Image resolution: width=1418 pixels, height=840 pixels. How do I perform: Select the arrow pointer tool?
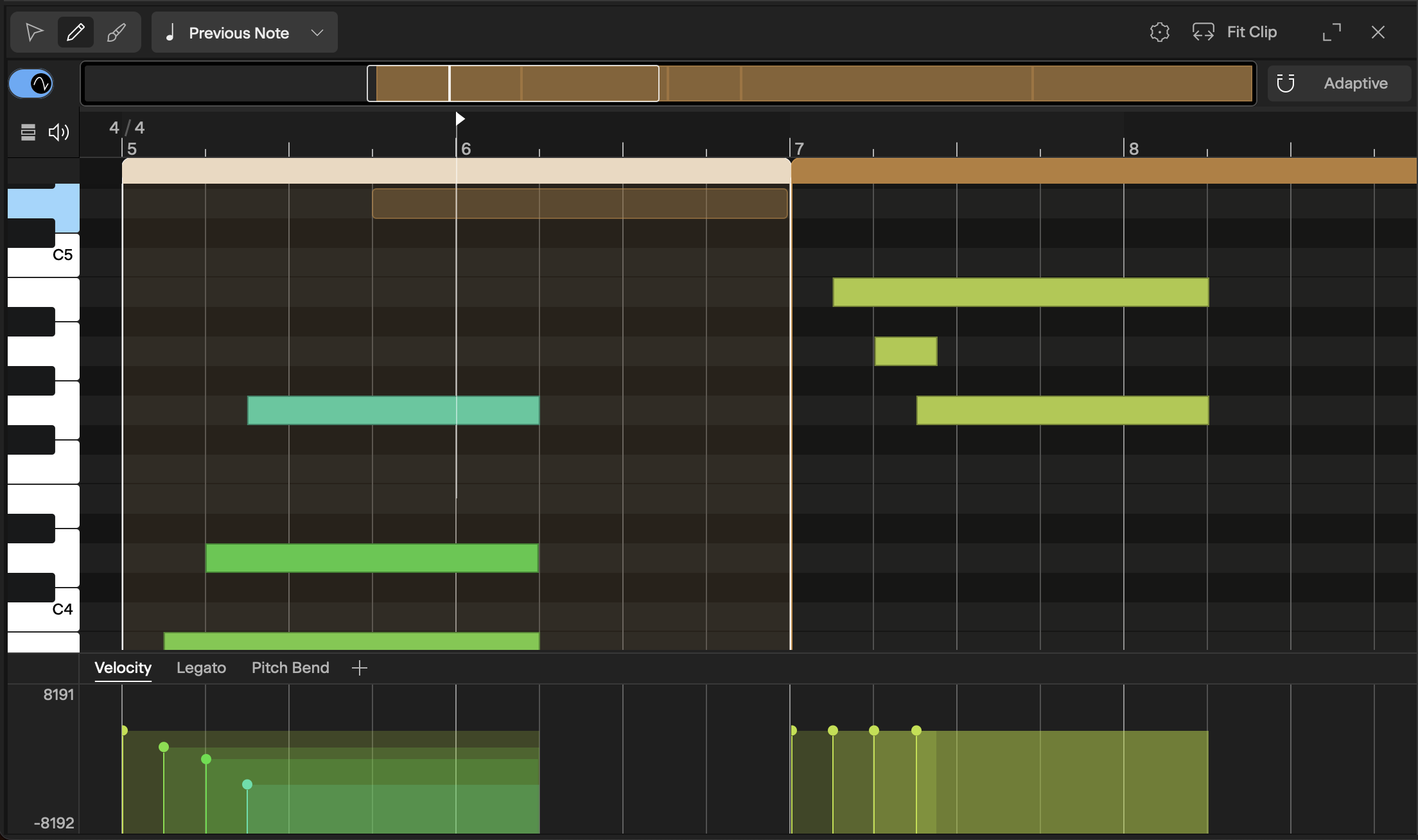[34, 32]
